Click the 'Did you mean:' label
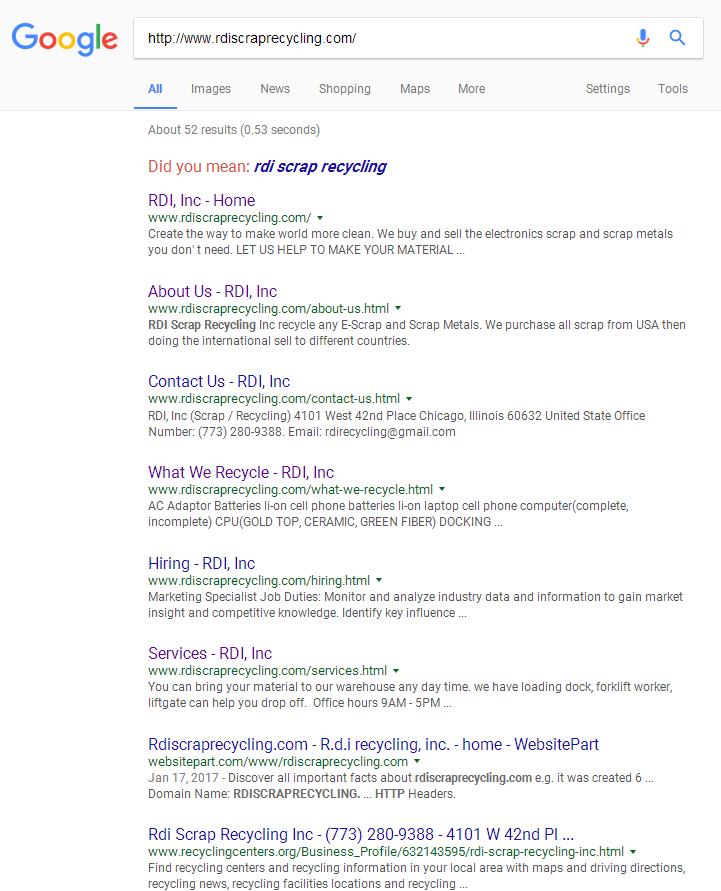 pyautogui.click(x=199, y=166)
